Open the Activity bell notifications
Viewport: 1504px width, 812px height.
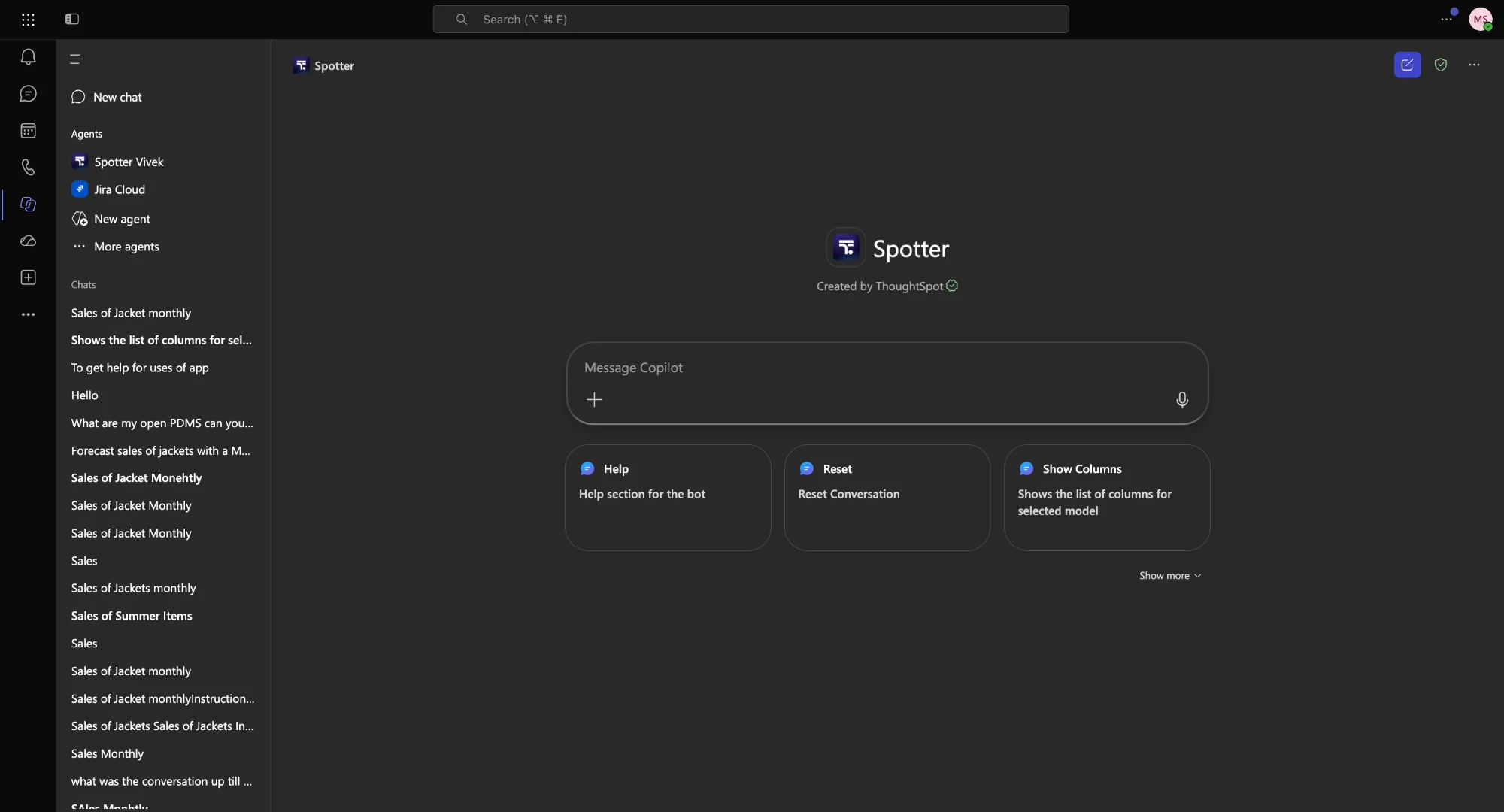pyautogui.click(x=28, y=57)
